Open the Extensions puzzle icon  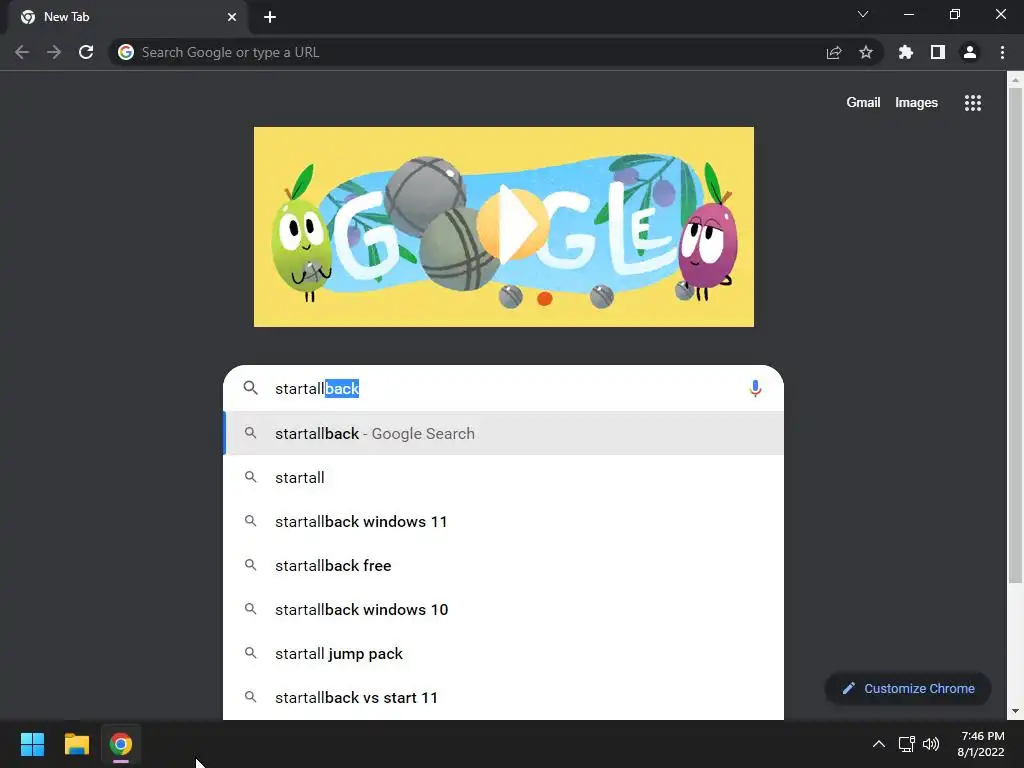906,52
